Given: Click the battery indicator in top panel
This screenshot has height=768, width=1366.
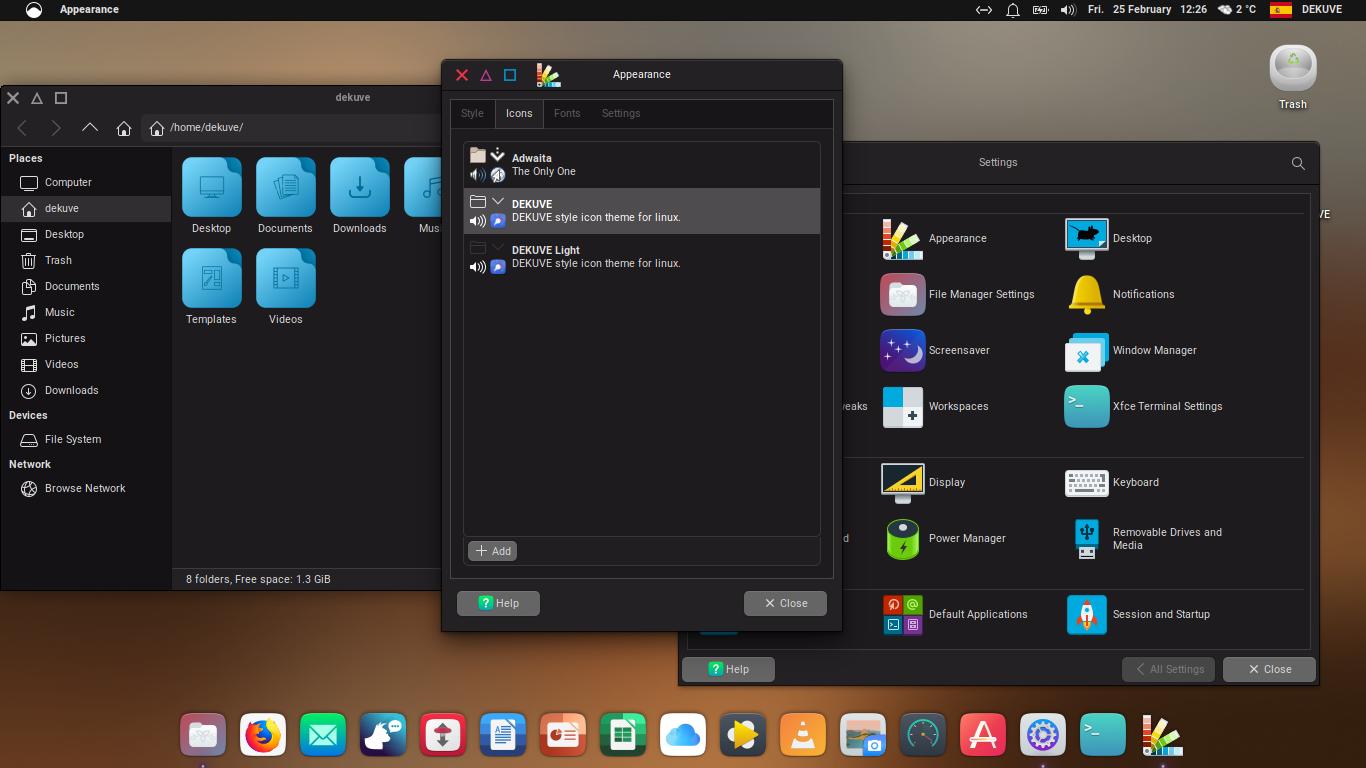Looking at the screenshot, I should tap(1040, 10).
